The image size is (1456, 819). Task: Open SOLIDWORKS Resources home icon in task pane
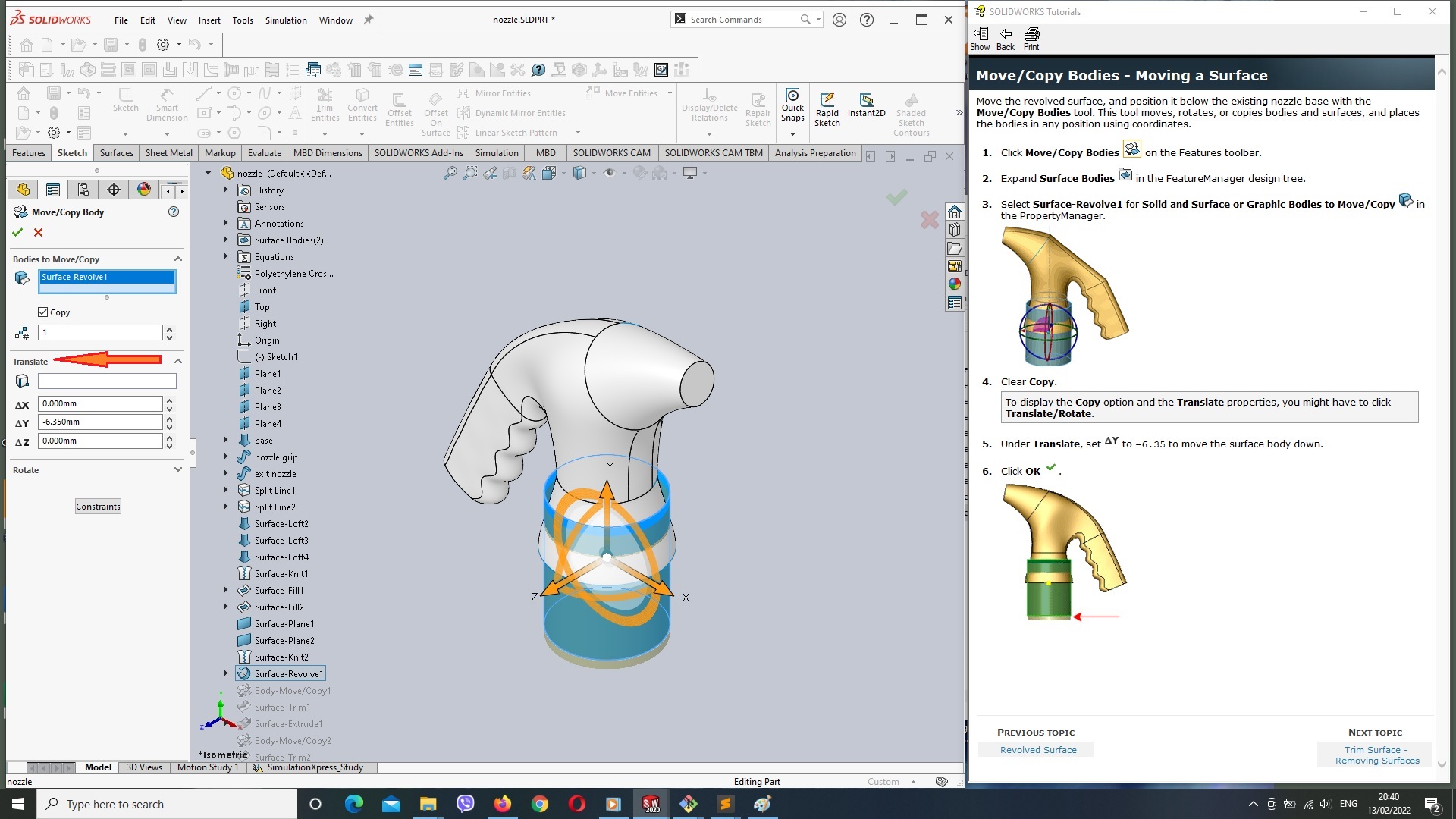(x=955, y=212)
